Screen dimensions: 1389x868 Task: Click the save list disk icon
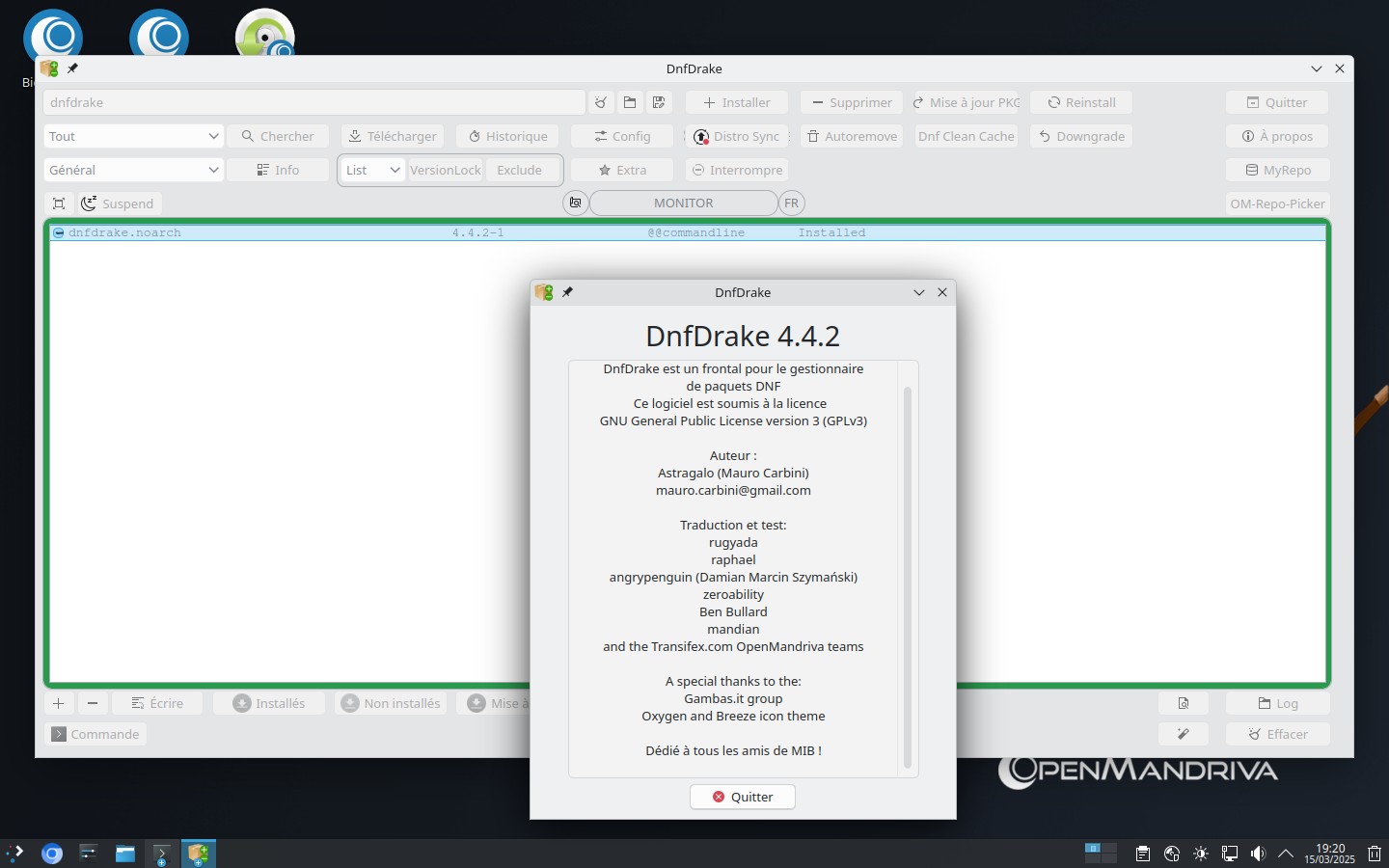[660, 102]
